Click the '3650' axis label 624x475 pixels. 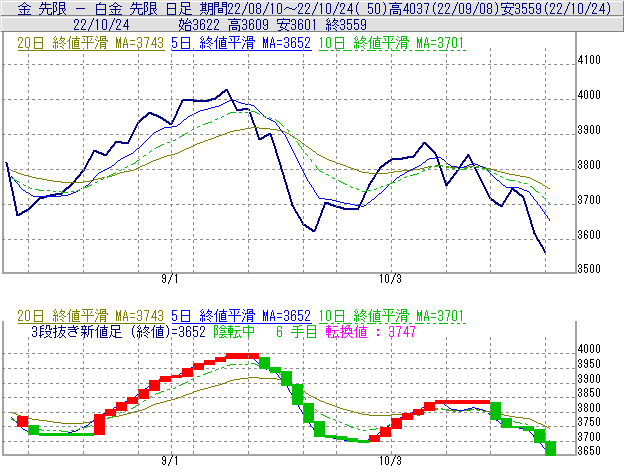[x=589, y=451]
